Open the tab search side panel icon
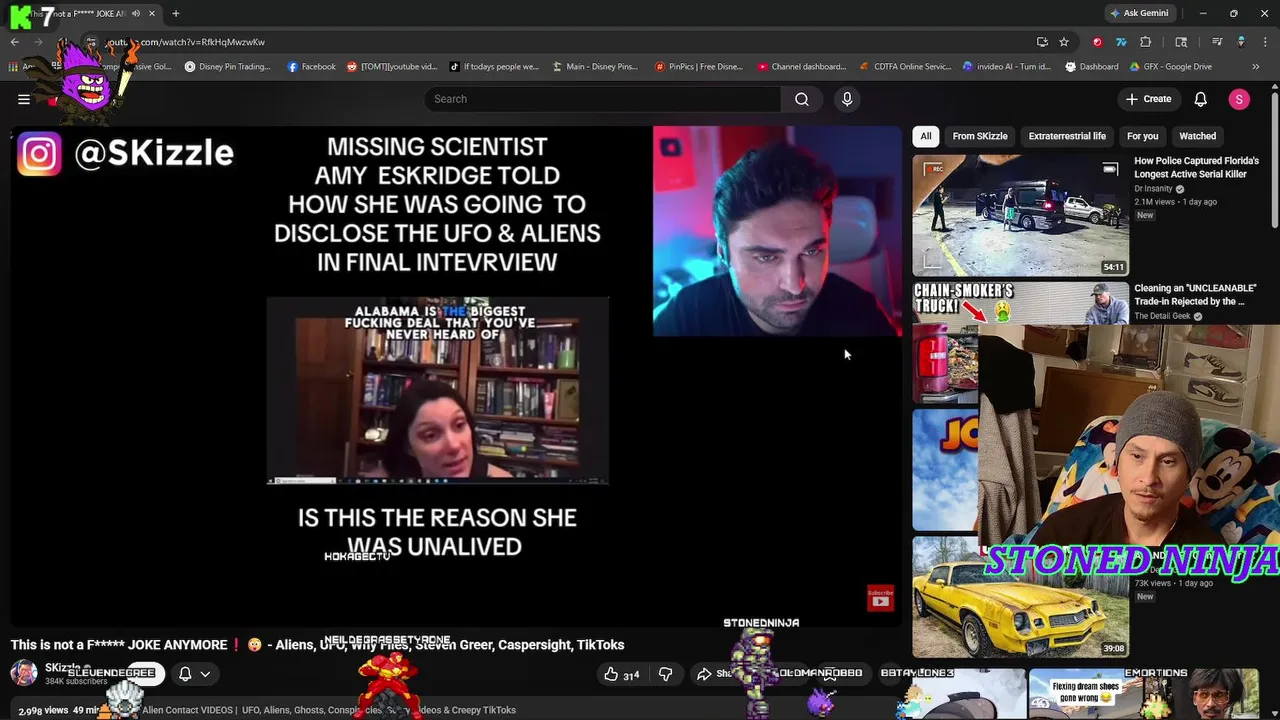This screenshot has width=1280, height=720. pos(1181,42)
